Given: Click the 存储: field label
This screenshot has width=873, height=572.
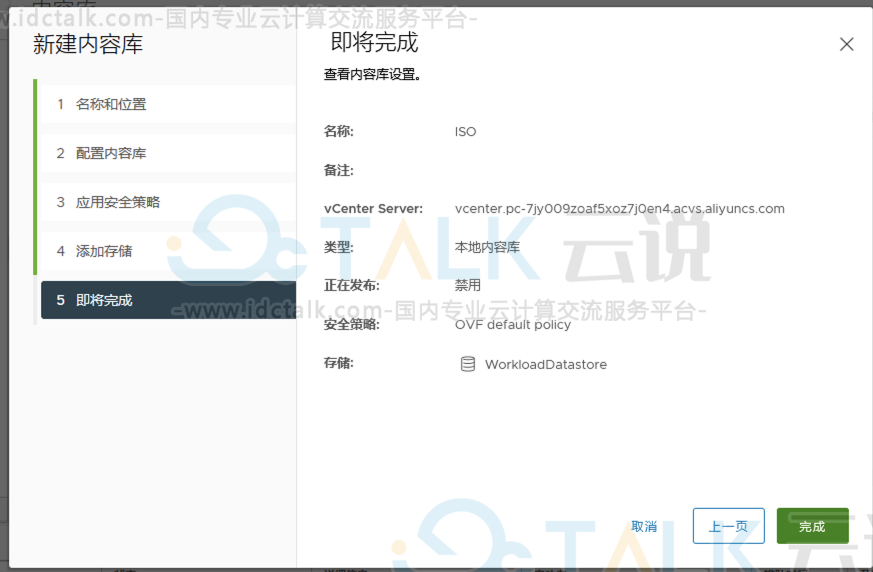Looking at the screenshot, I should tap(339, 363).
